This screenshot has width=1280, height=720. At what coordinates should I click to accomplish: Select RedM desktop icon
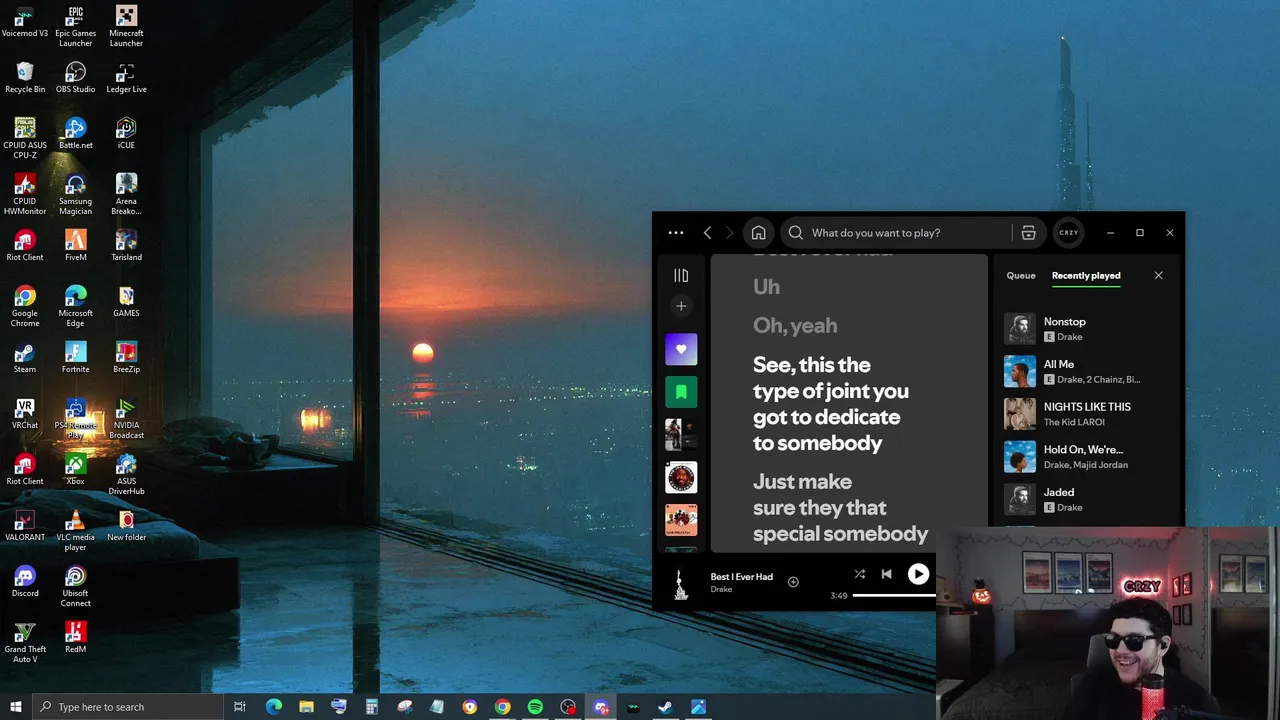76,638
